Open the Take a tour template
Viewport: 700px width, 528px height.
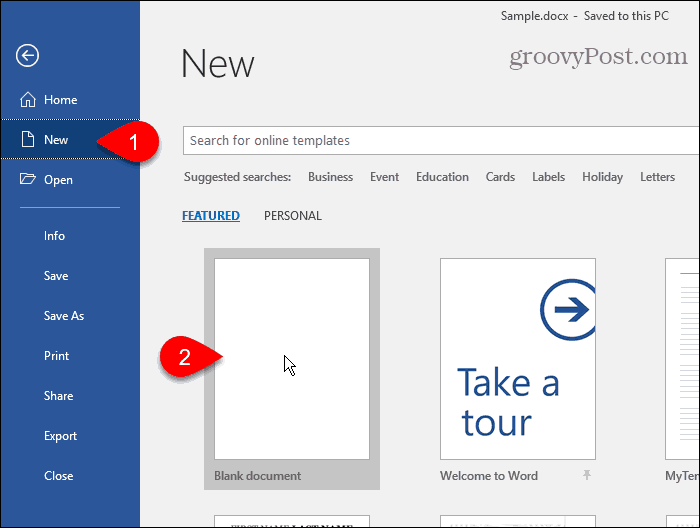click(x=518, y=359)
